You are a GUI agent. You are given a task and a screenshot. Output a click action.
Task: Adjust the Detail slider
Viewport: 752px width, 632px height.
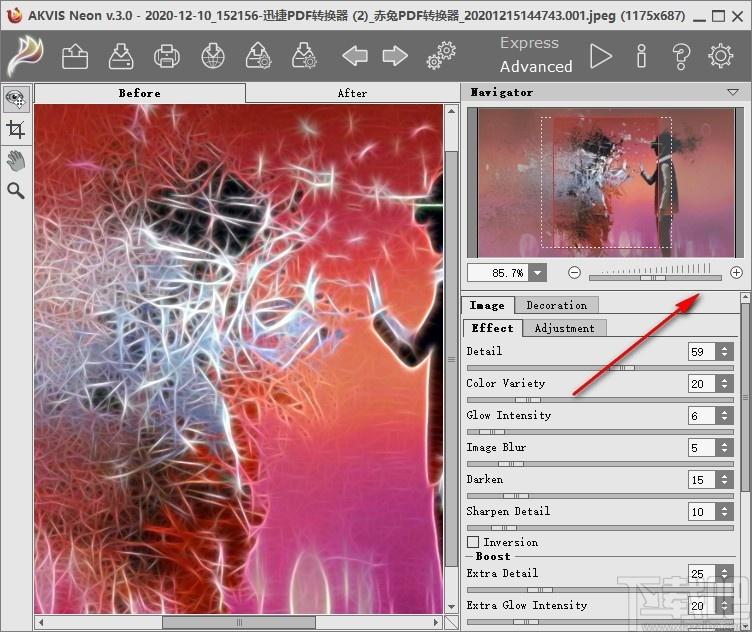click(x=600, y=368)
